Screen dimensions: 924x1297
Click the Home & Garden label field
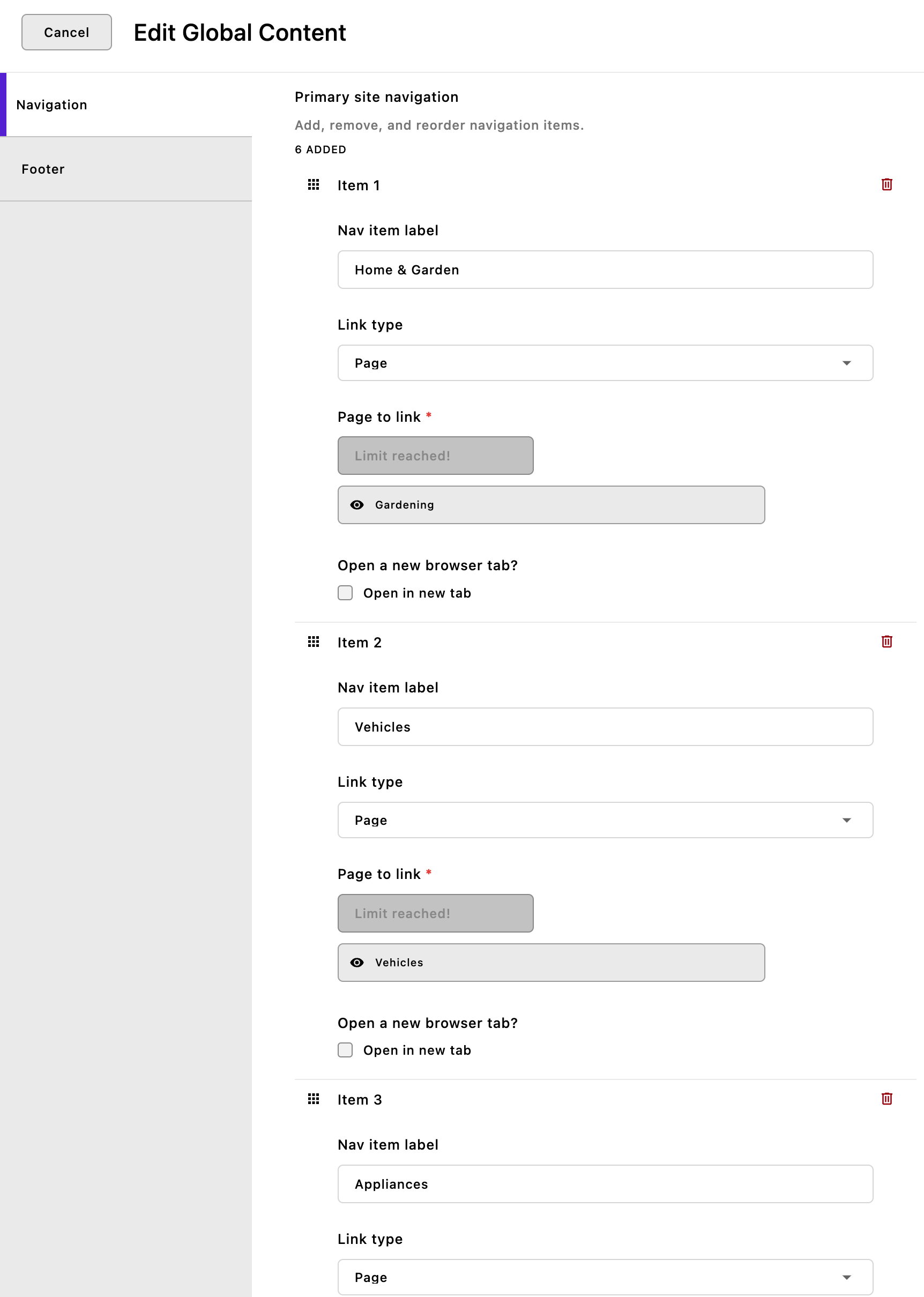(606, 269)
